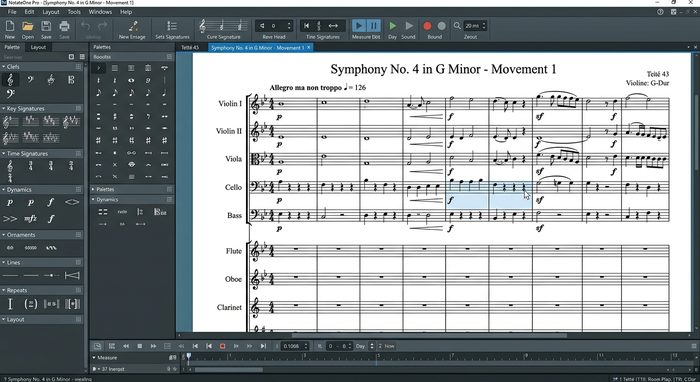Toggle the Measure track visibility icon
This screenshot has width=700, height=382.
pyautogui.click(x=172, y=357)
